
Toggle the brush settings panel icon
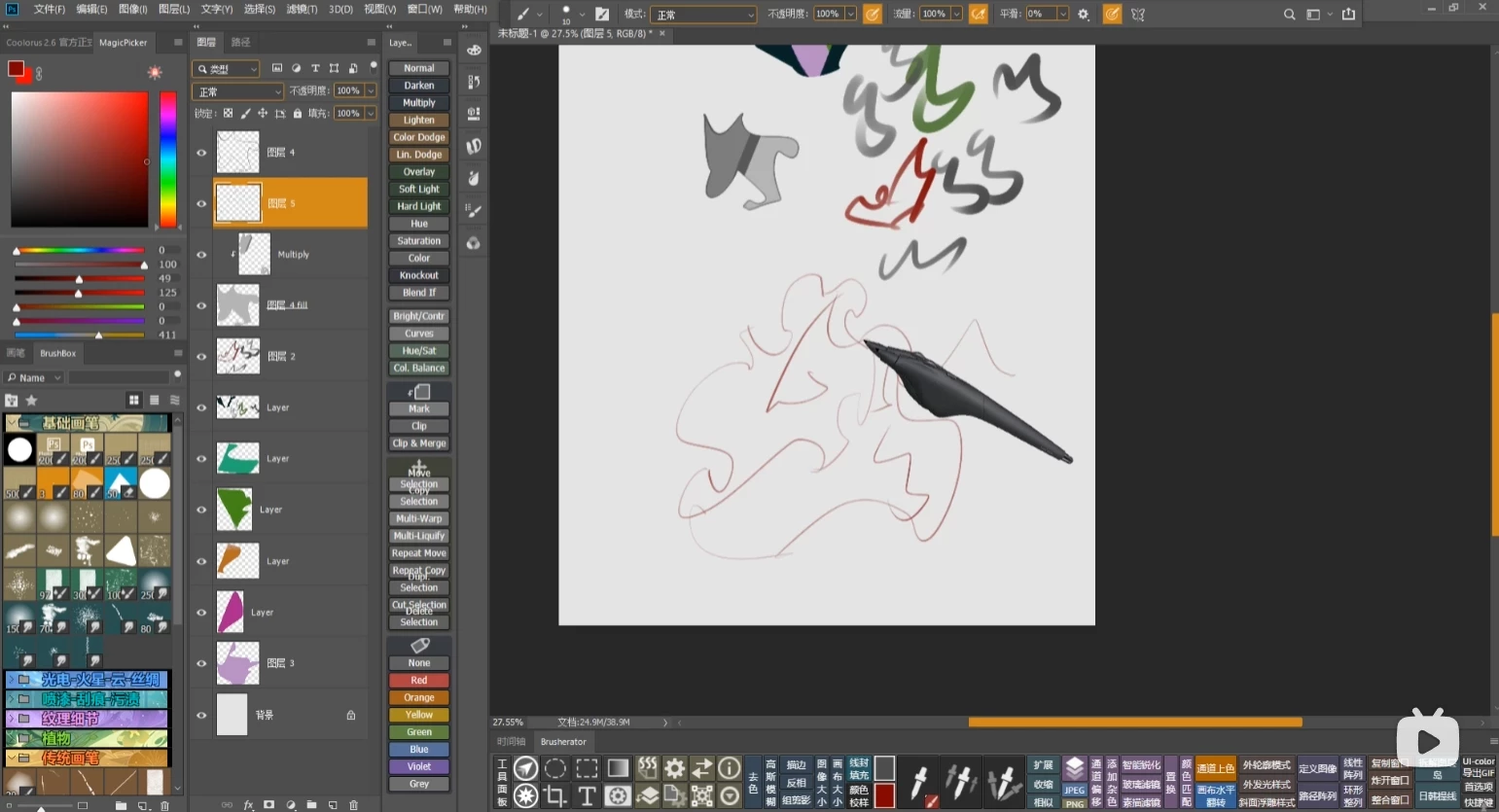pos(602,14)
